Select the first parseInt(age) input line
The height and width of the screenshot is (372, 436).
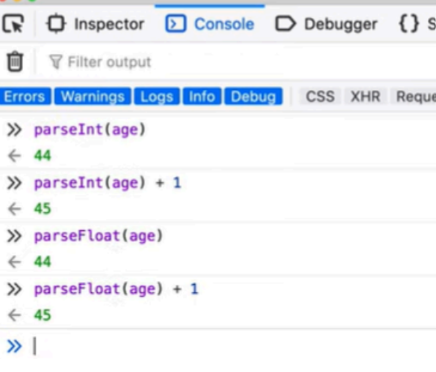point(90,130)
